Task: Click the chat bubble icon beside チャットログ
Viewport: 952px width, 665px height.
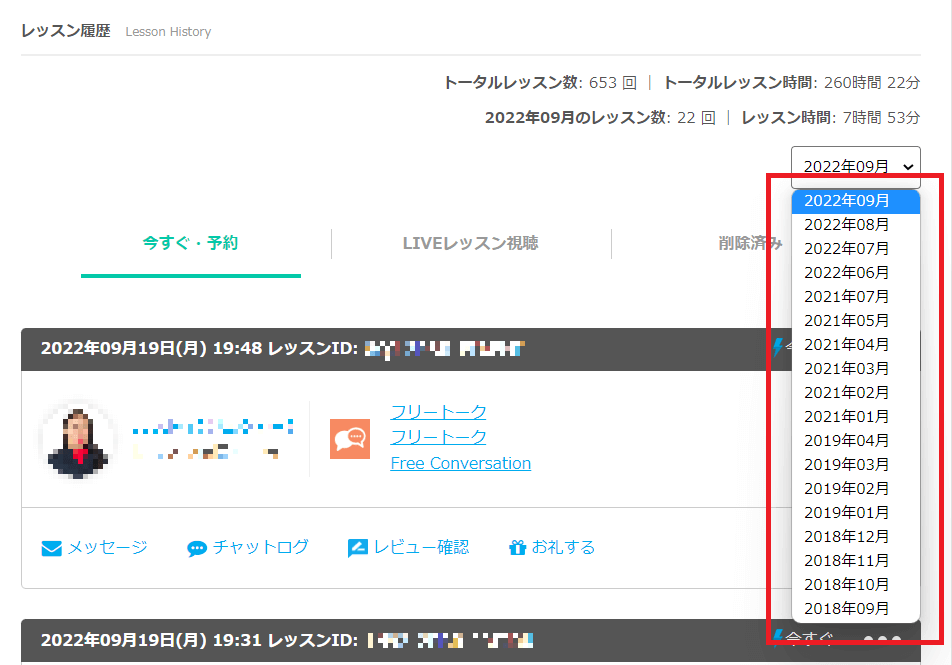Action: coord(197,548)
